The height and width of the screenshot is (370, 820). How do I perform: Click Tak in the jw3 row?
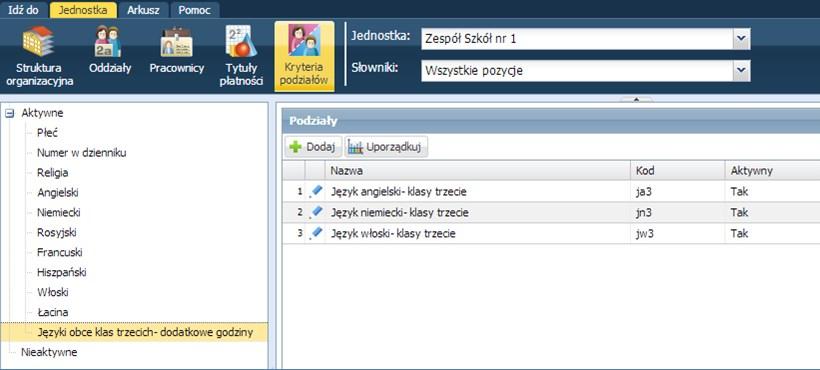(x=739, y=233)
